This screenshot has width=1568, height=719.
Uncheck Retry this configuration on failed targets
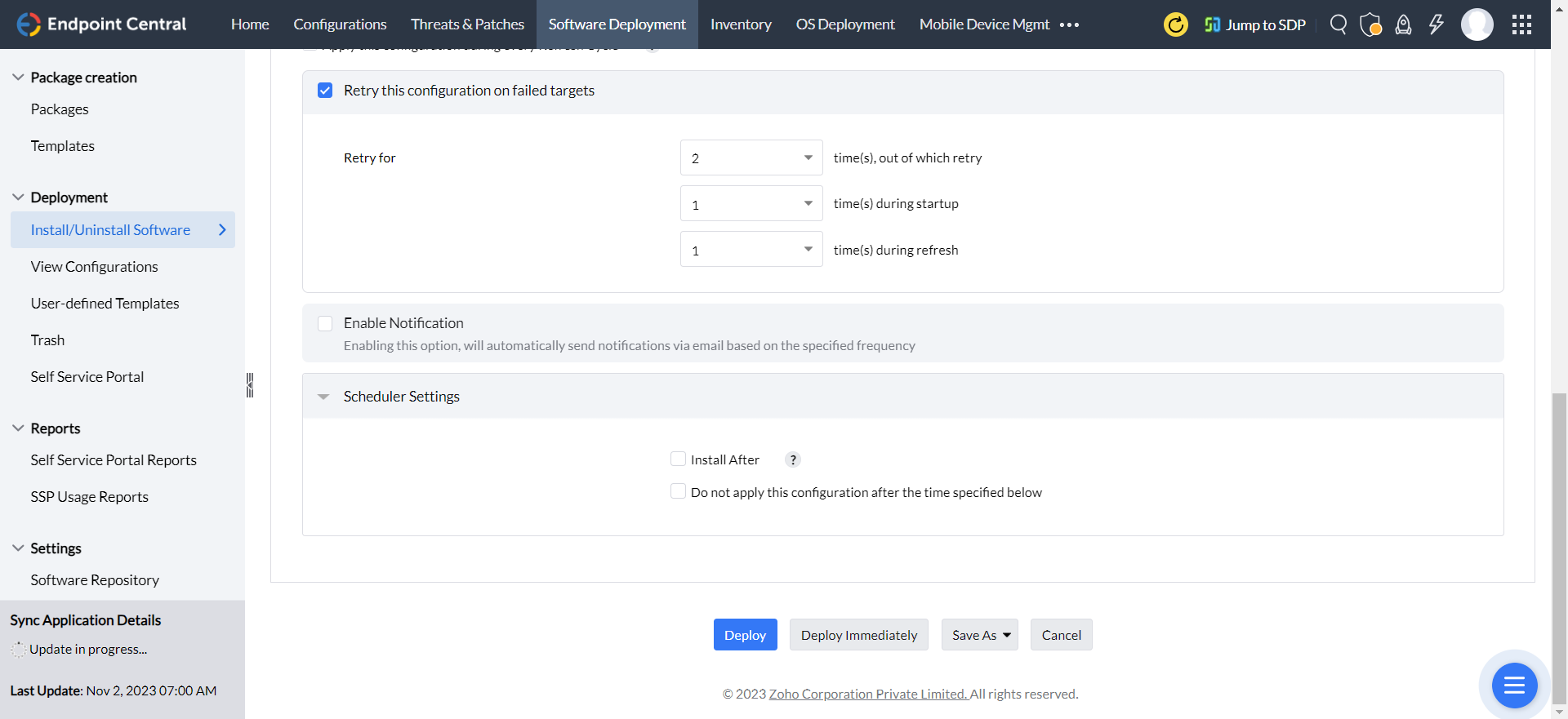pyautogui.click(x=325, y=91)
